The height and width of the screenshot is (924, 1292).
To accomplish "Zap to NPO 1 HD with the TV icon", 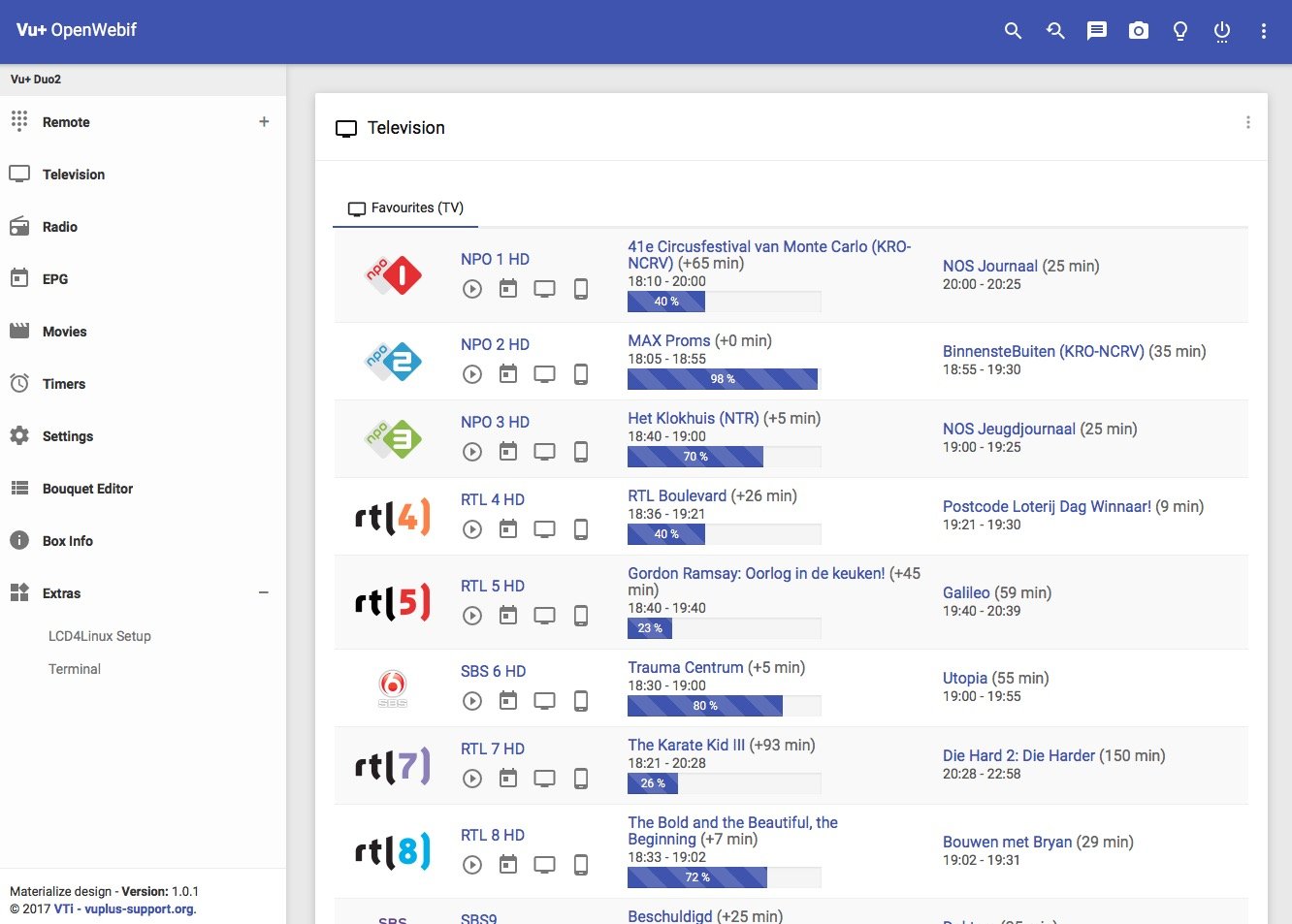I will (545, 288).
